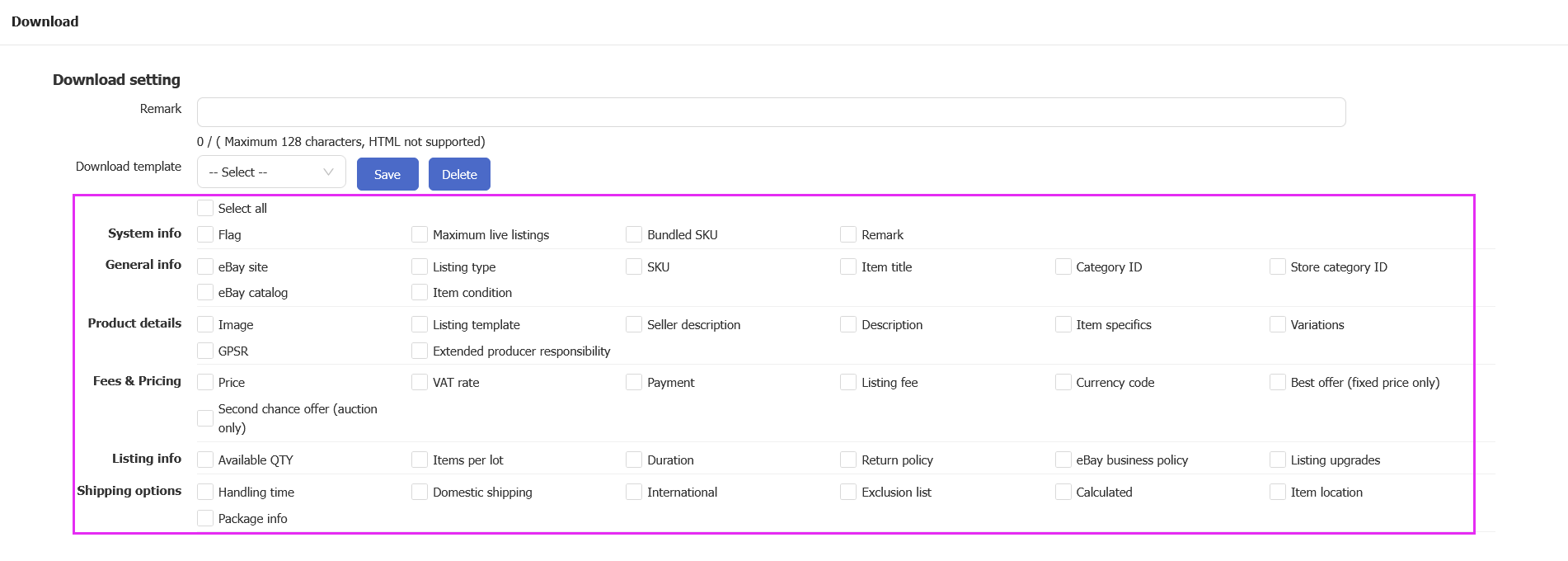Image resolution: width=1568 pixels, height=561 pixels.
Task: Check the Return policy checkbox
Action: pyautogui.click(x=848, y=460)
